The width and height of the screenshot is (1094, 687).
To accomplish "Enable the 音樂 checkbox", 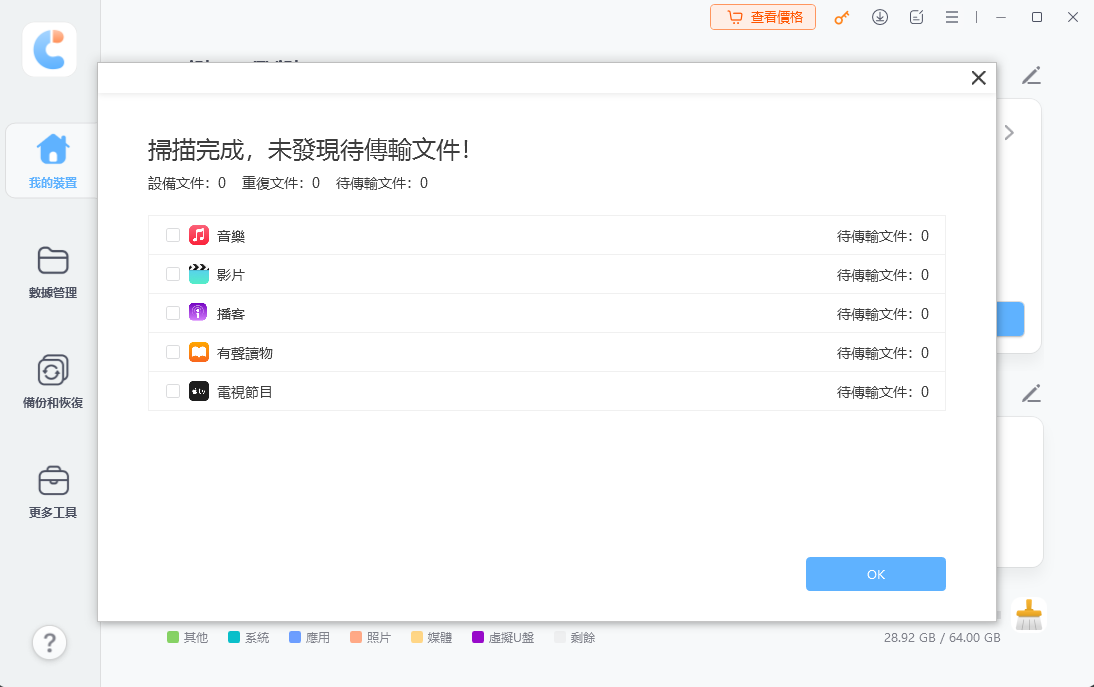I will tap(172, 235).
